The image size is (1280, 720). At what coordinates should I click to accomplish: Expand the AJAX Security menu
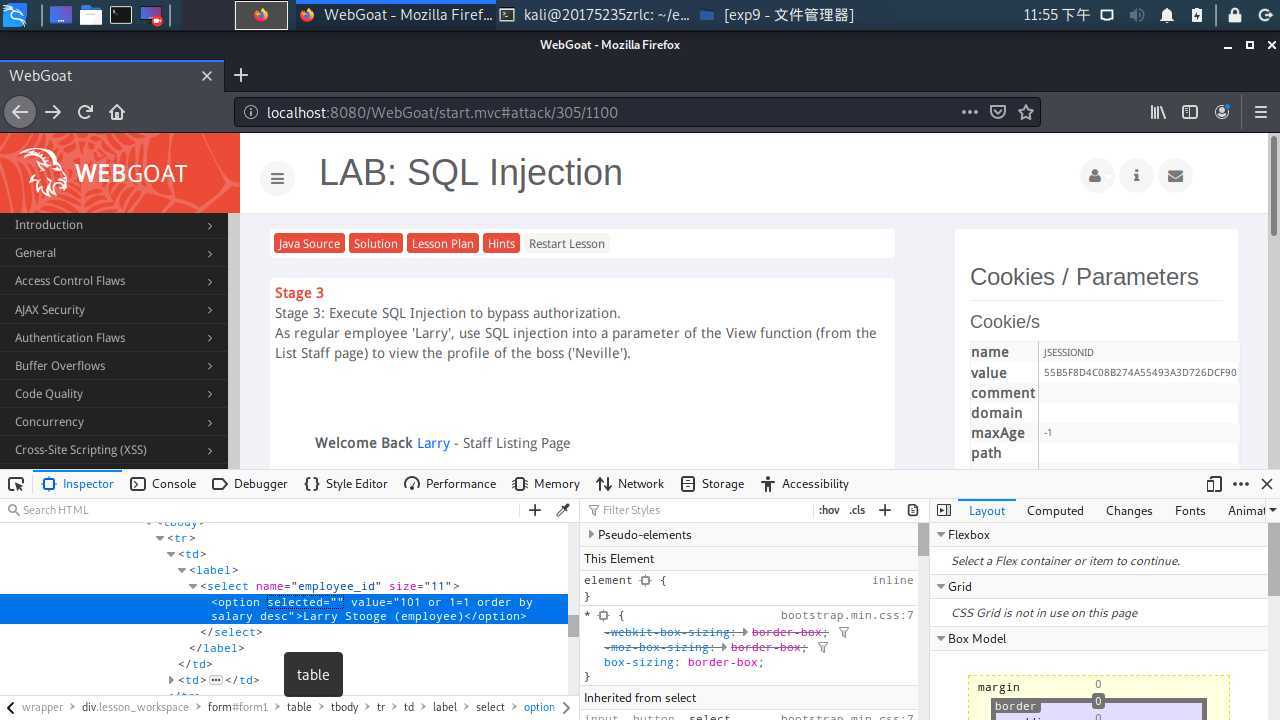click(x=114, y=310)
